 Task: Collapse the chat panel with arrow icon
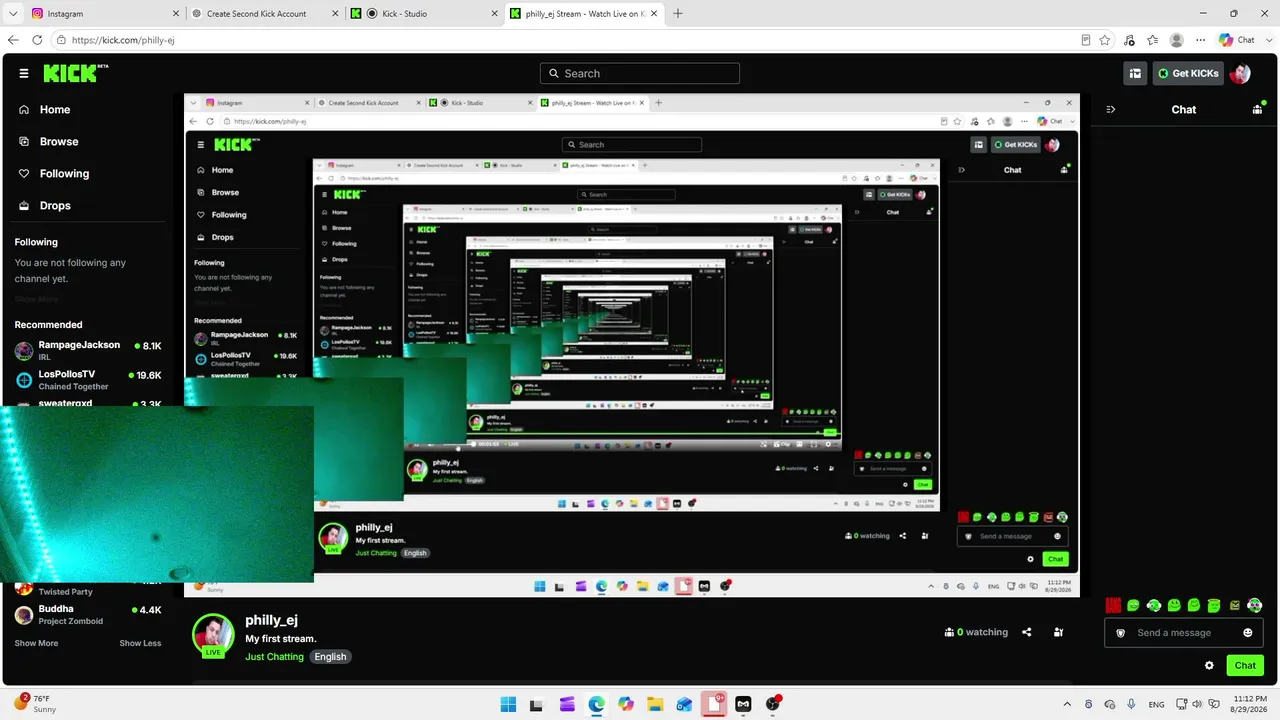click(1111, 109)
